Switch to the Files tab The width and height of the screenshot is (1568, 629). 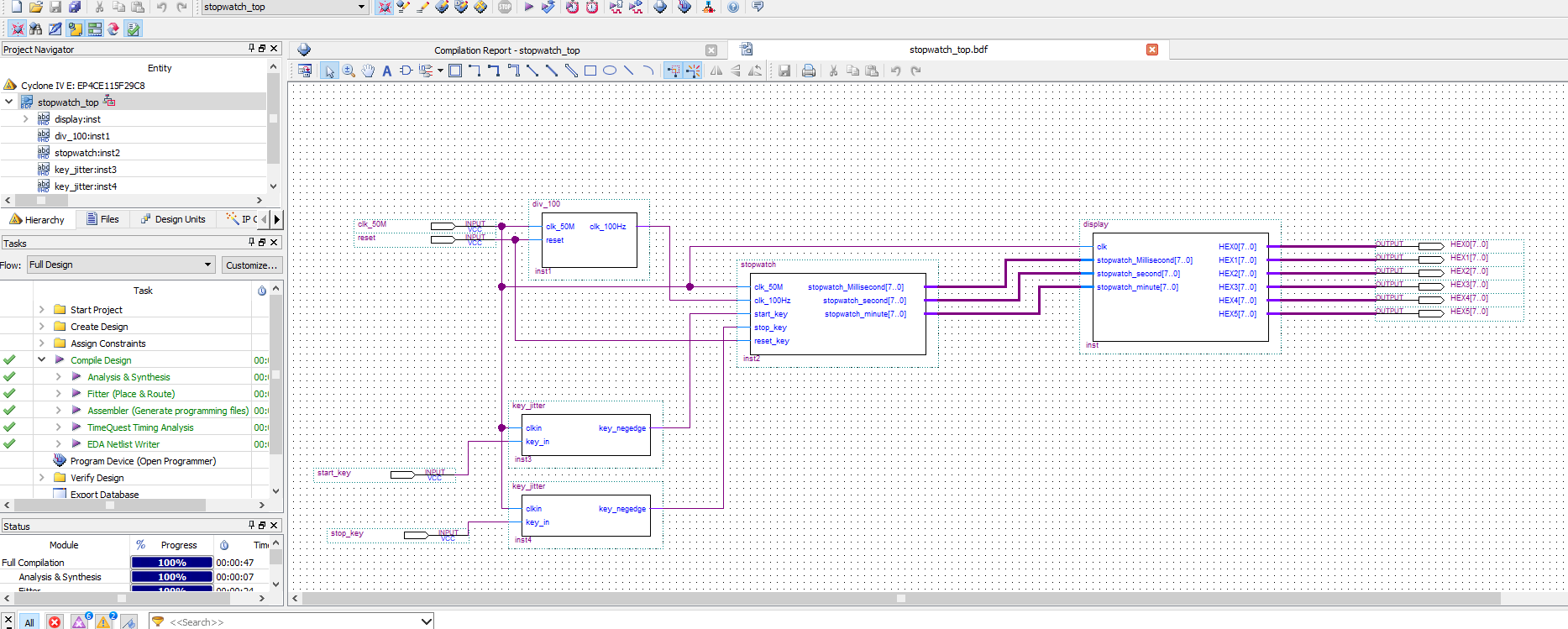tap(103, 219)
